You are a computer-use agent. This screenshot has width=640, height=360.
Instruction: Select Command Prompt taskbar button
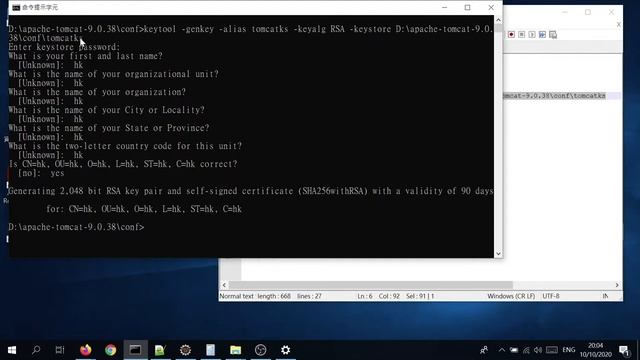(136, 350)
